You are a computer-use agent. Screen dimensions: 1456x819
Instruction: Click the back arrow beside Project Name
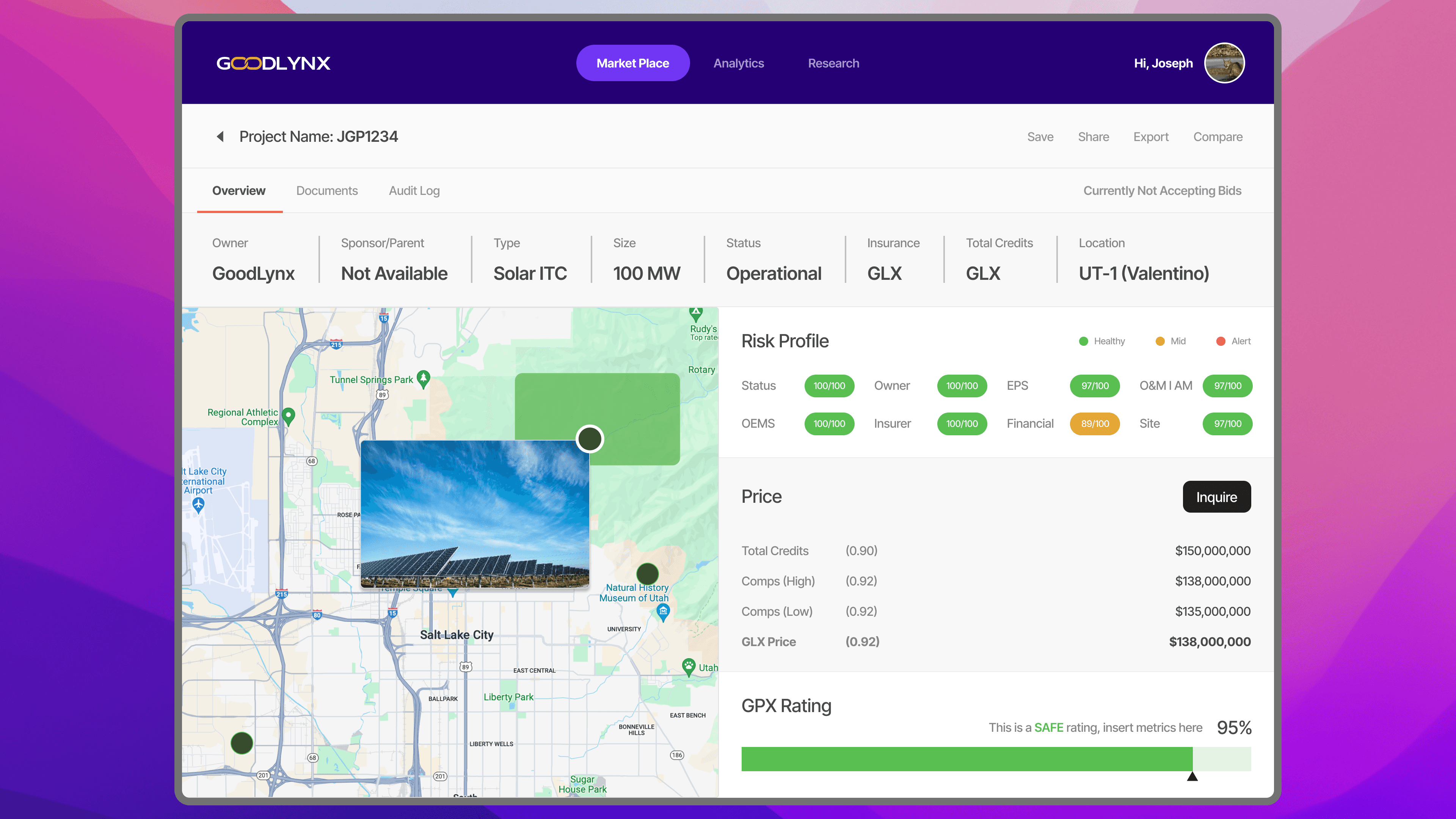(x=220, y=136)
